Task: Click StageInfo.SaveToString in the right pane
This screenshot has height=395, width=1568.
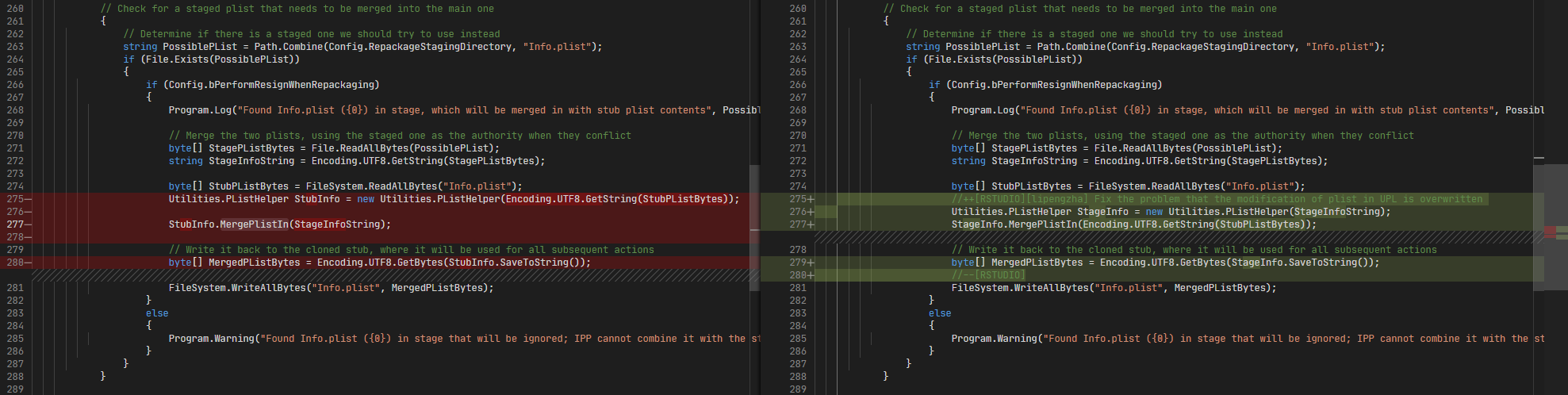Action: (x=1300, y=263)
